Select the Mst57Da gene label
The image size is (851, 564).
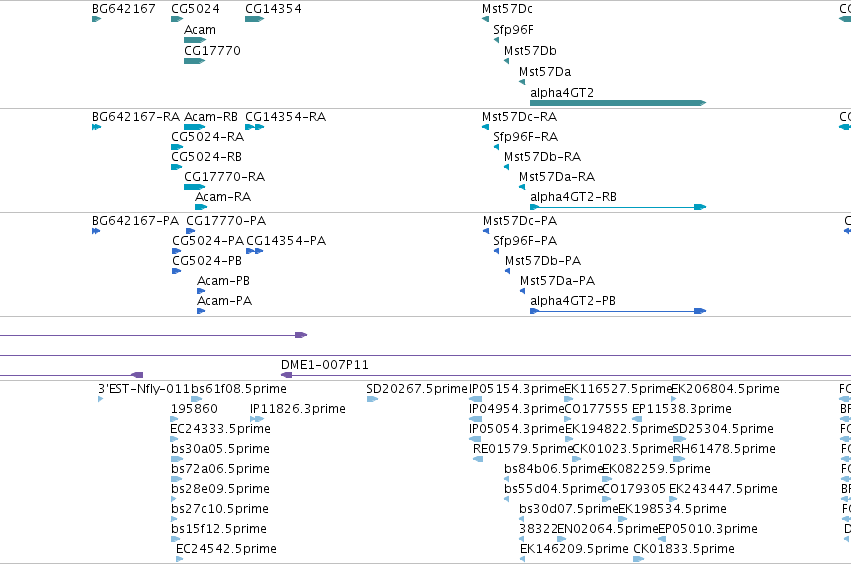pyautogui.click(x=545, y=72)
